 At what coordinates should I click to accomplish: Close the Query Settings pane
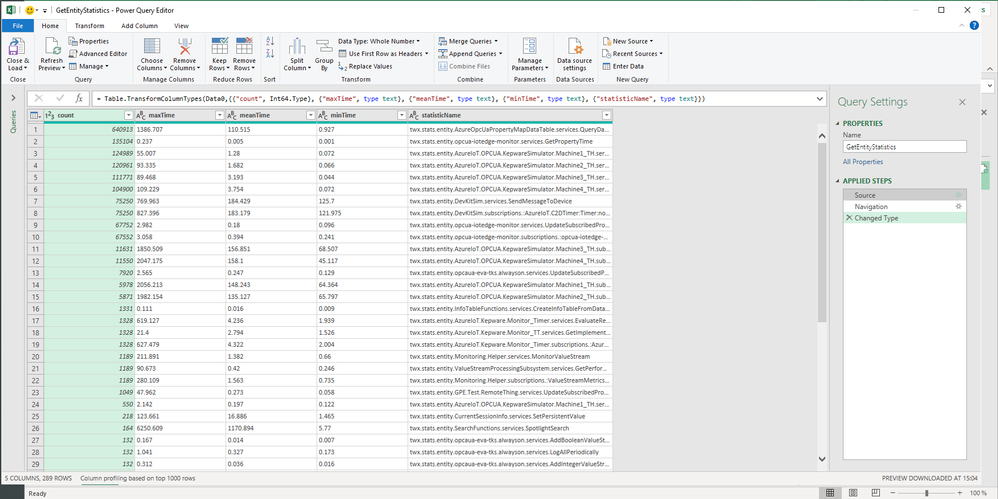click(x=962, y=102)
